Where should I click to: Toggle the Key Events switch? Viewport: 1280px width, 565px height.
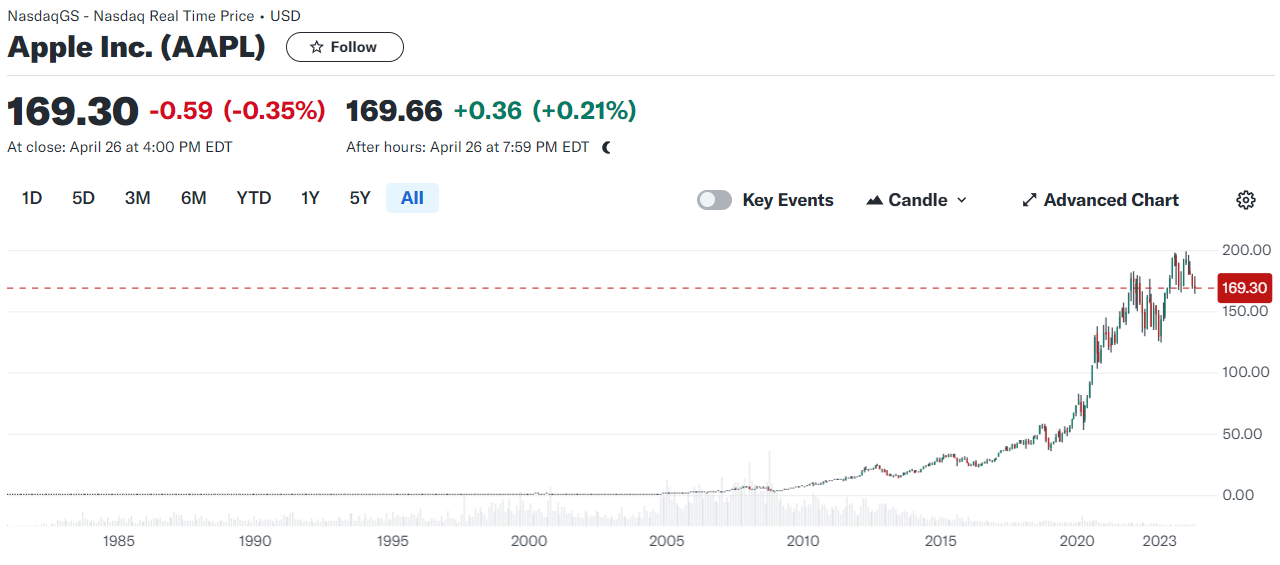pos(714,200)
